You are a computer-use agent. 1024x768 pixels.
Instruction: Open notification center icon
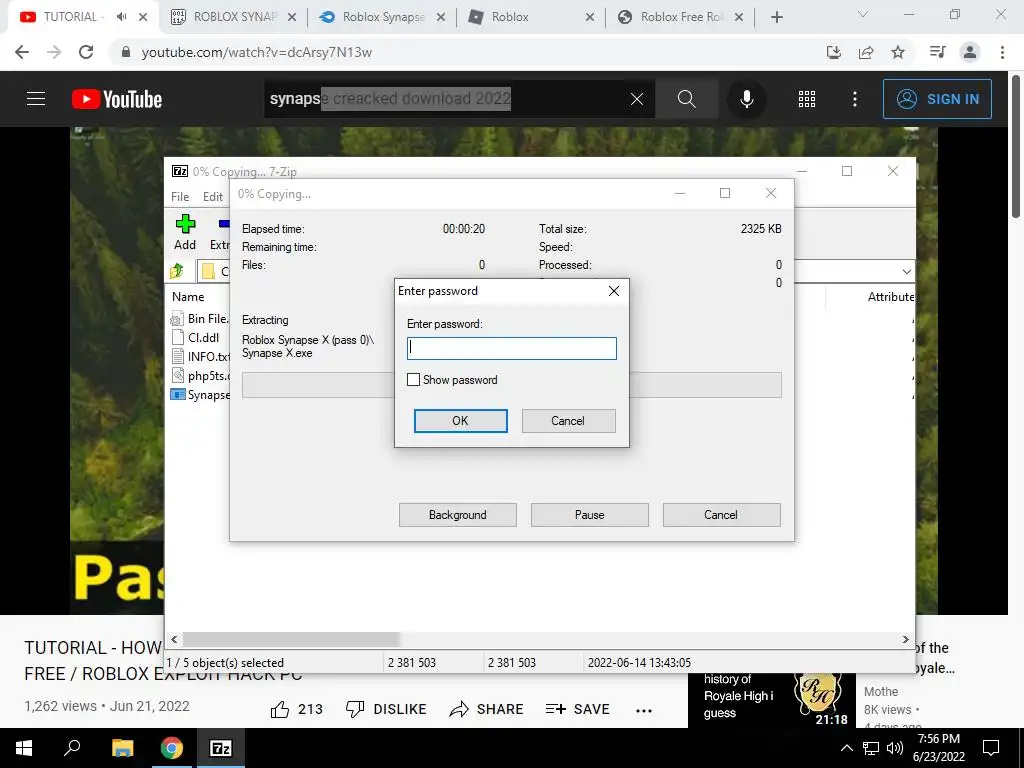[991, 748]
